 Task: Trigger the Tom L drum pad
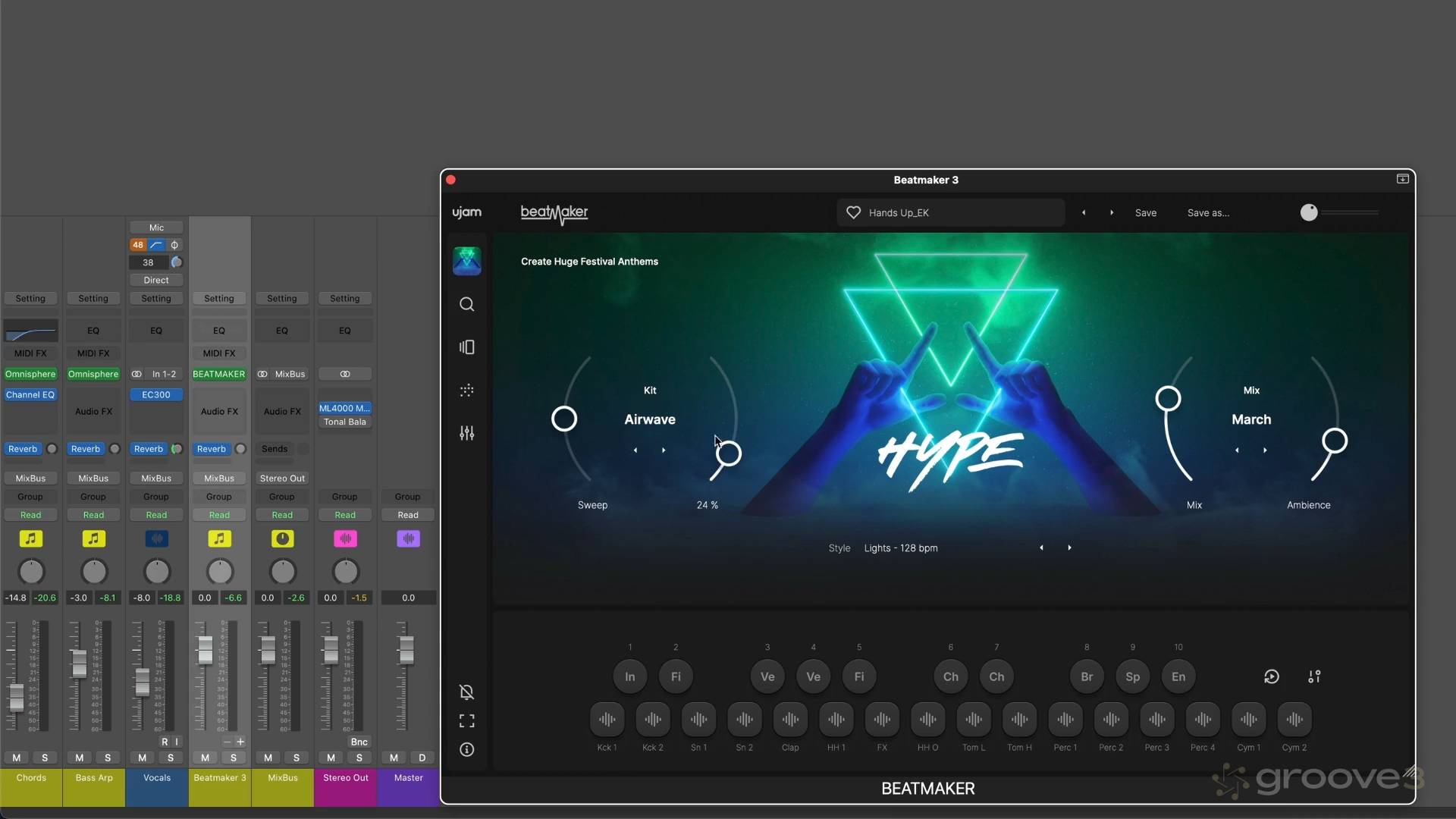974,719
